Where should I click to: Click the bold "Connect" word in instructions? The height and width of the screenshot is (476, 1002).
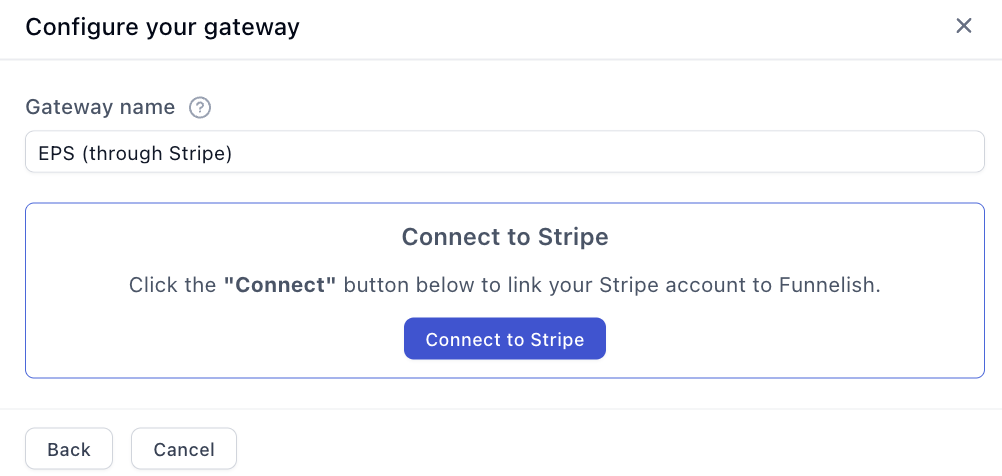point(281,285)
